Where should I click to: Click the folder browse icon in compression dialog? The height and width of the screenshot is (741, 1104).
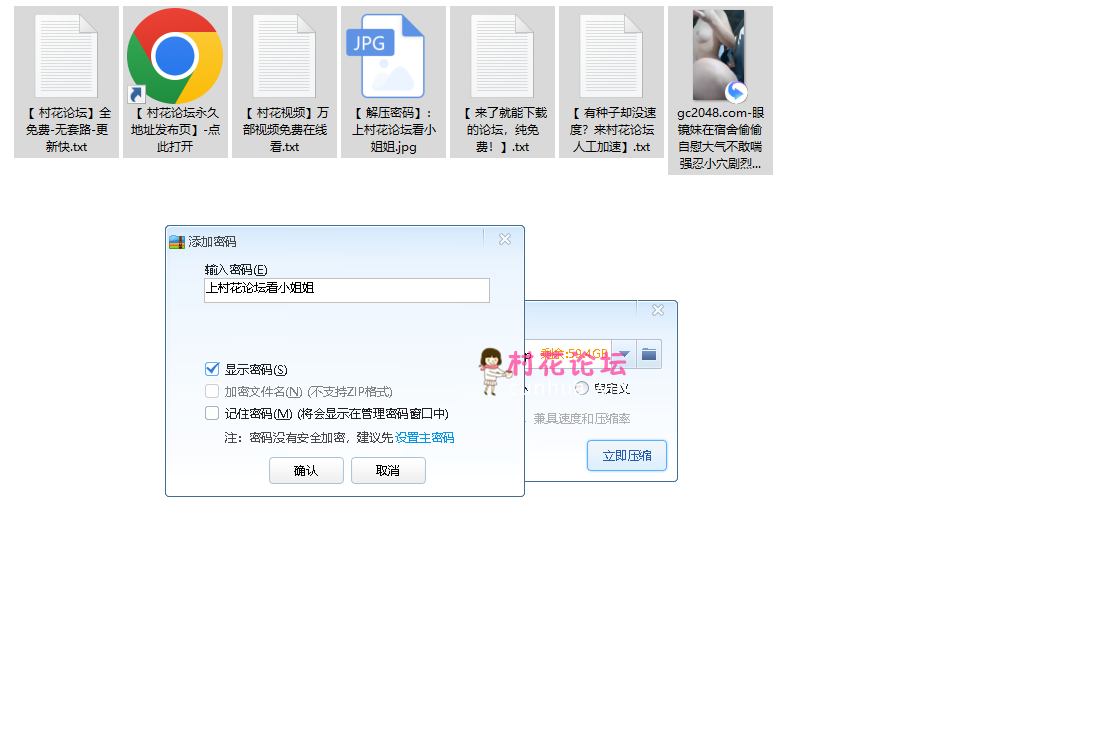pyautogui.click(x=648, y=354)
